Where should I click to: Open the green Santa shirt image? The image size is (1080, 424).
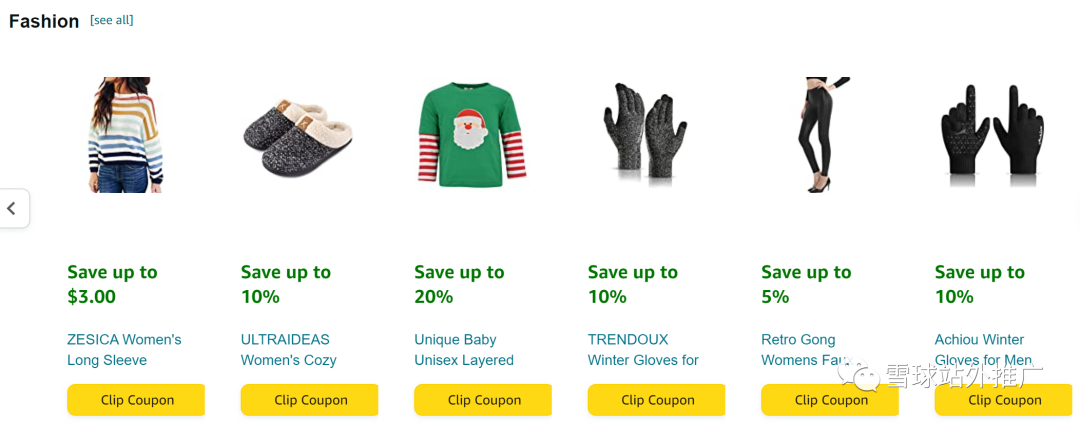tap(472, 133)
